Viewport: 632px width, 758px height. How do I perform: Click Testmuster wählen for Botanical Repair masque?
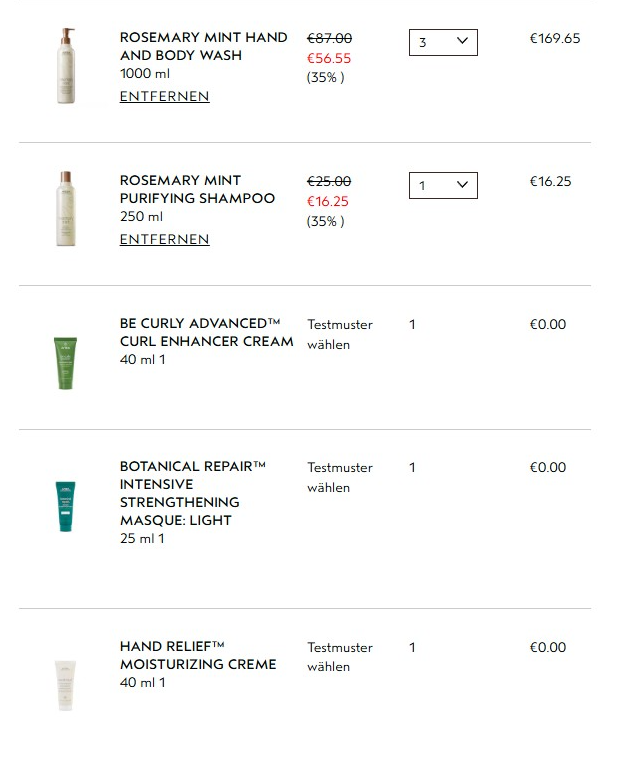point(339,478)
